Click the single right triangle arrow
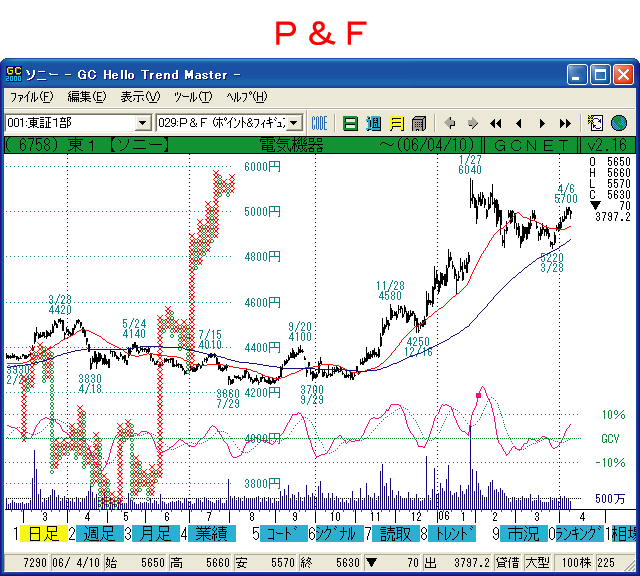Image resolution: width=640 pixels, height=576 pixels. click(x=542, y=123)
